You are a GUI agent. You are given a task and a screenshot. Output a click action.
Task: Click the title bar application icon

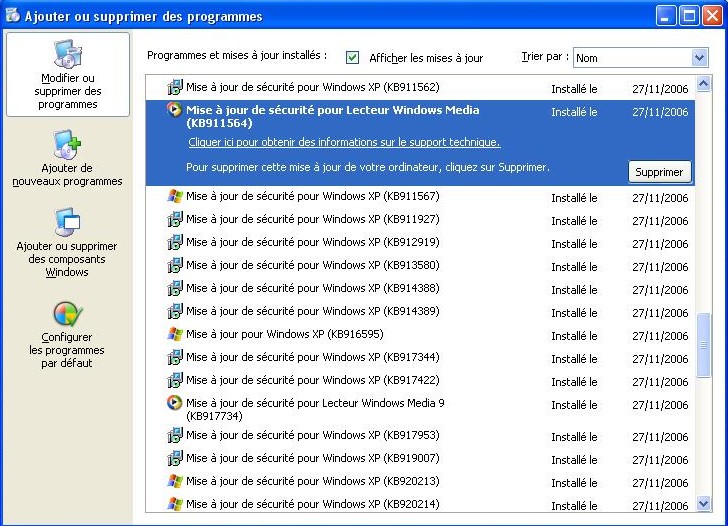click(13, 15)
